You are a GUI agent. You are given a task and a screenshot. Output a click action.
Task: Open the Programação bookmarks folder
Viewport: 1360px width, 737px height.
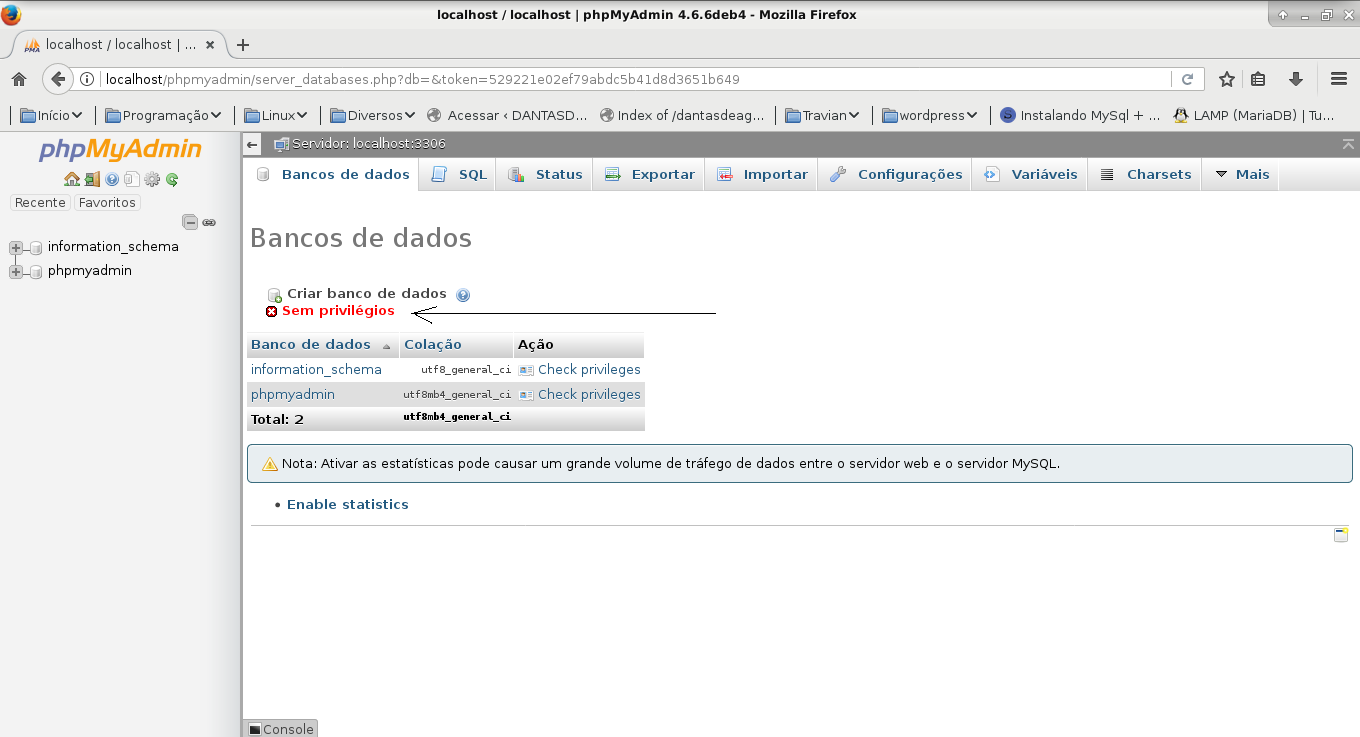coord(163,115)
